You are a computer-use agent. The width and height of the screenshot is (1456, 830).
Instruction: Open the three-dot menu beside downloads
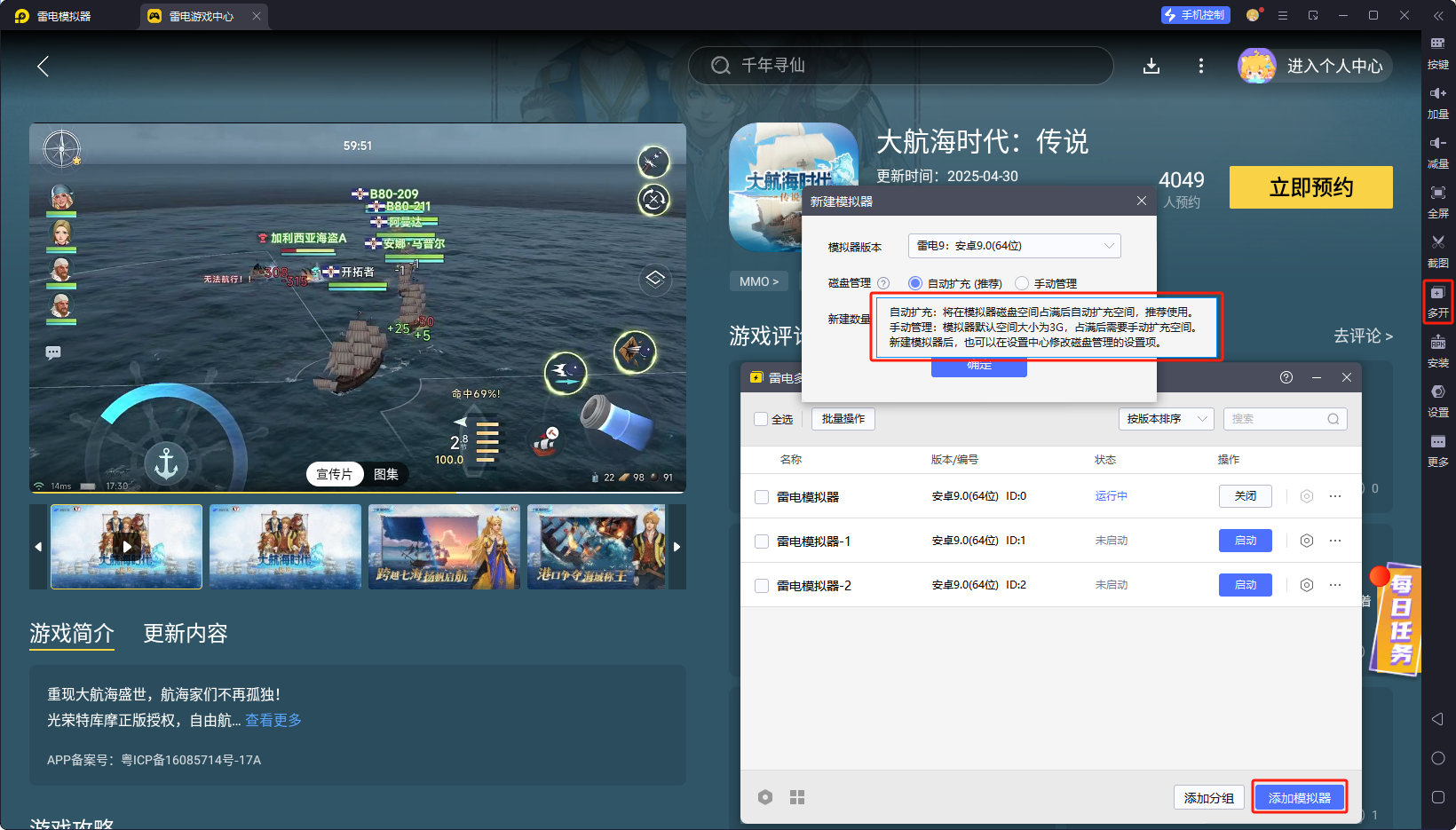(1201, 66)
